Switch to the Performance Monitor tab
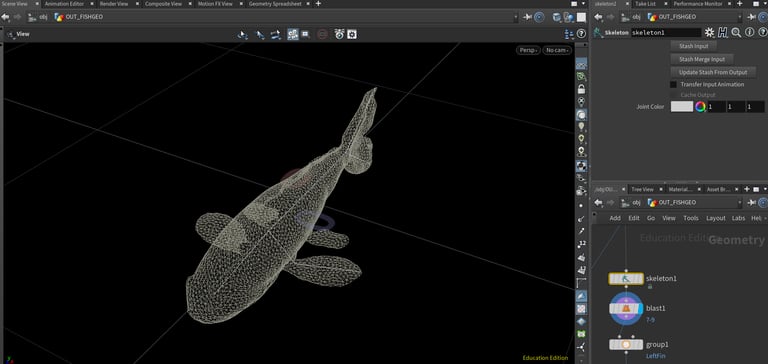The image size is (768, 364). click(x=698, y=3)
